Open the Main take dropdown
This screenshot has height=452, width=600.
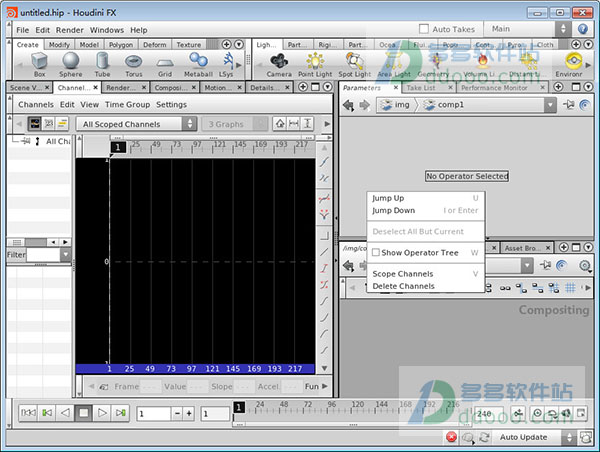(x=527, y=29)
